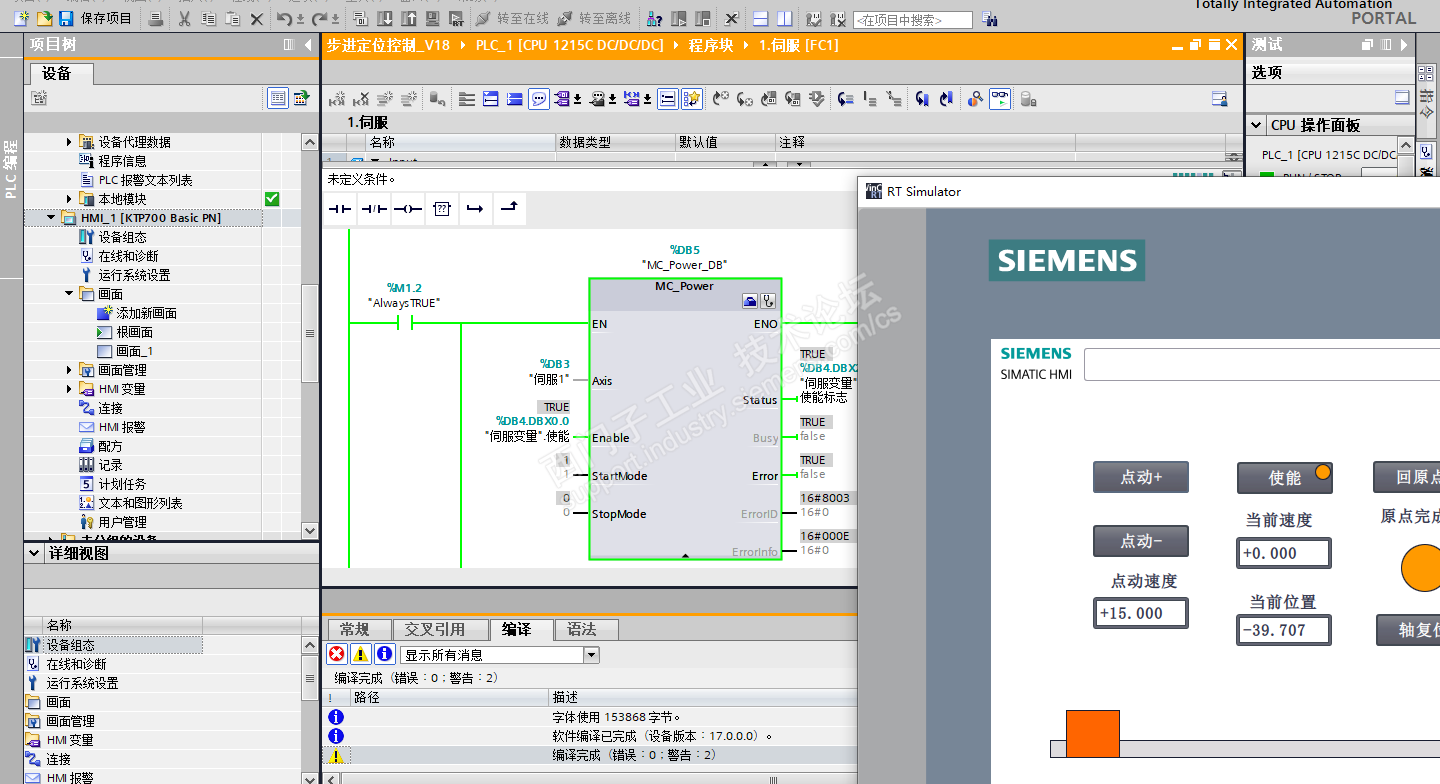Toggle the details view icon in project tree

[278, 98]
